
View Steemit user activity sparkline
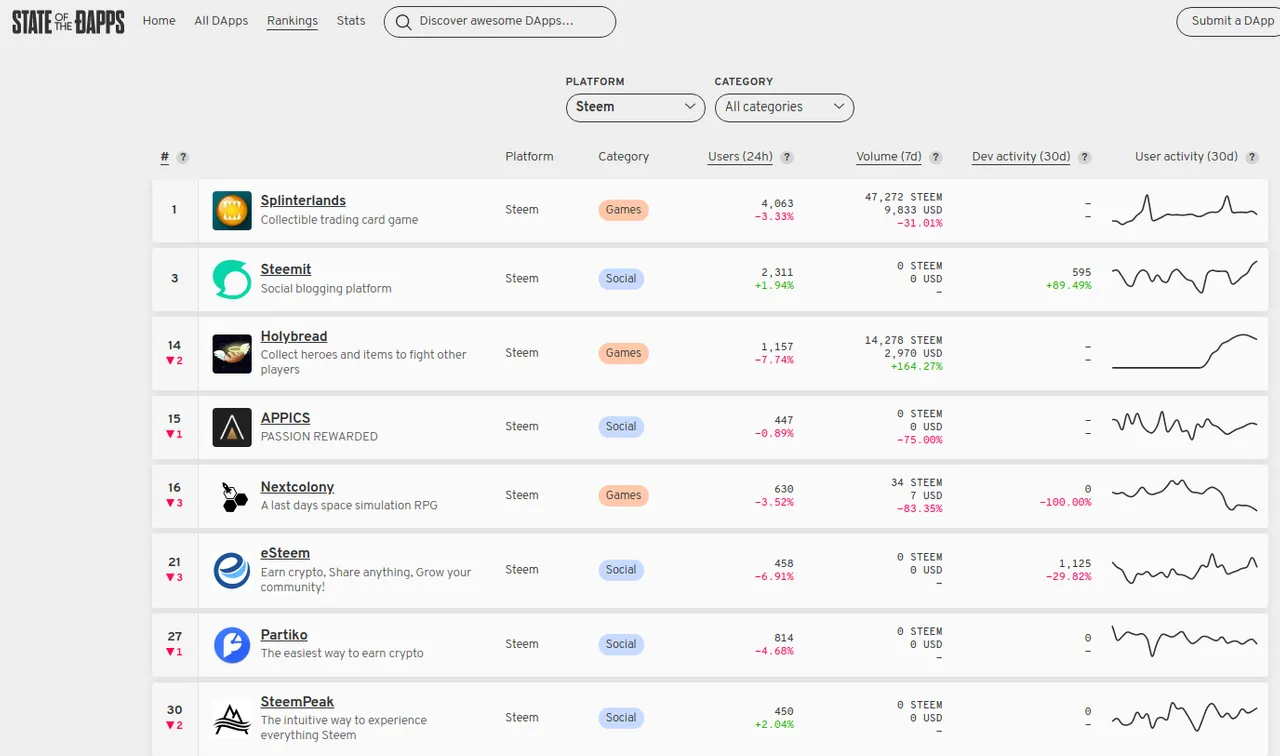[x=1185, y=277]
